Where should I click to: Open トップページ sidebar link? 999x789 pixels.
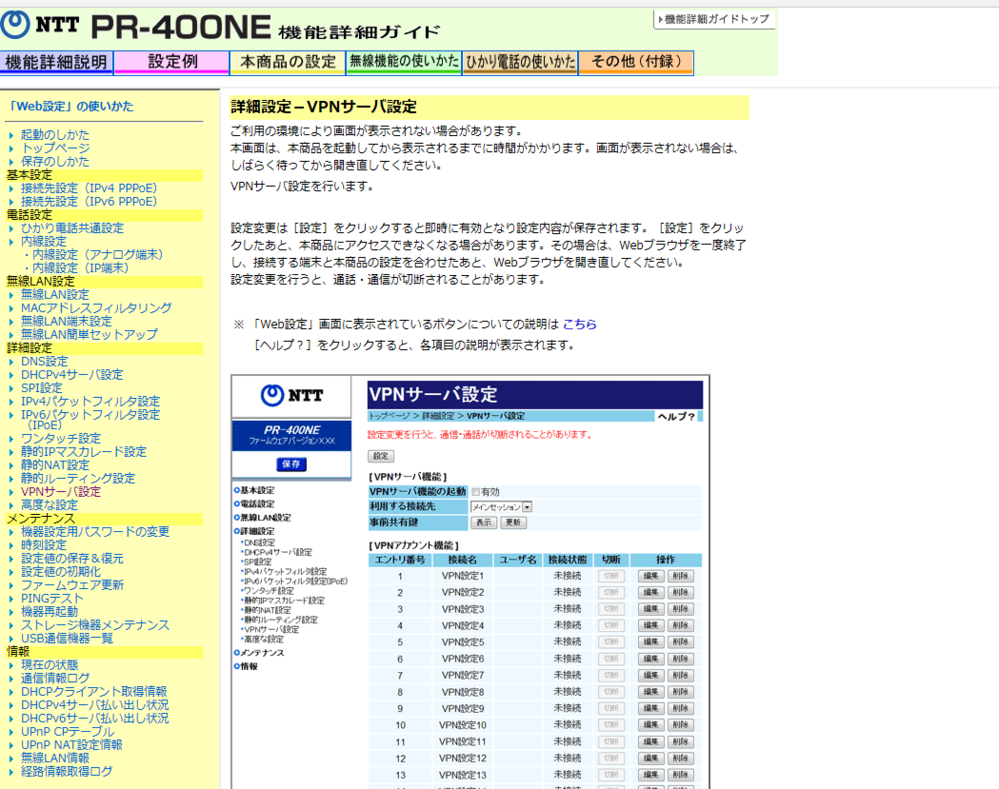coord(55,148)
